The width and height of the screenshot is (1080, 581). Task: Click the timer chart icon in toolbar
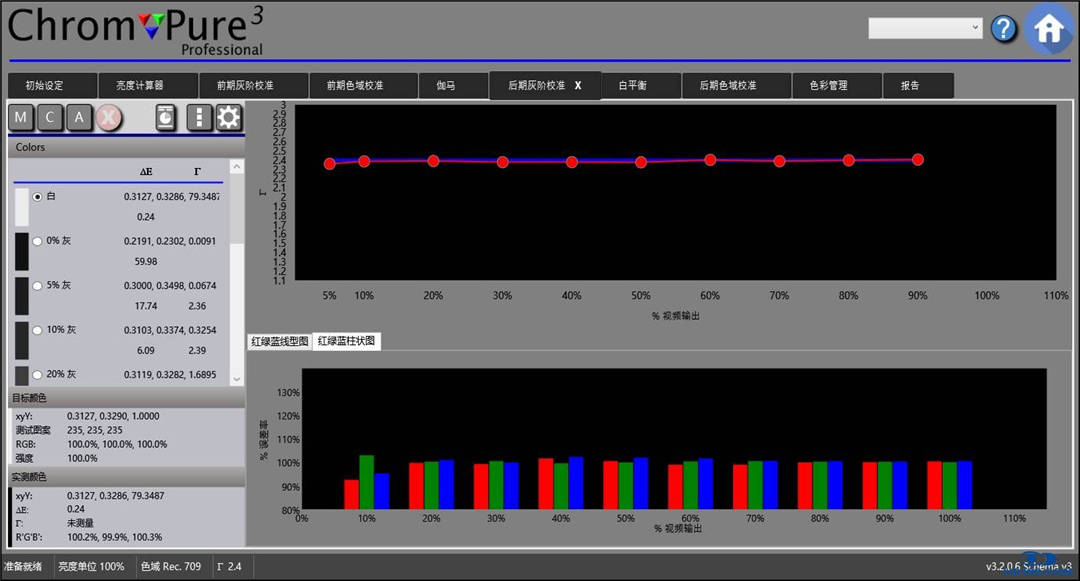[166, 118]
